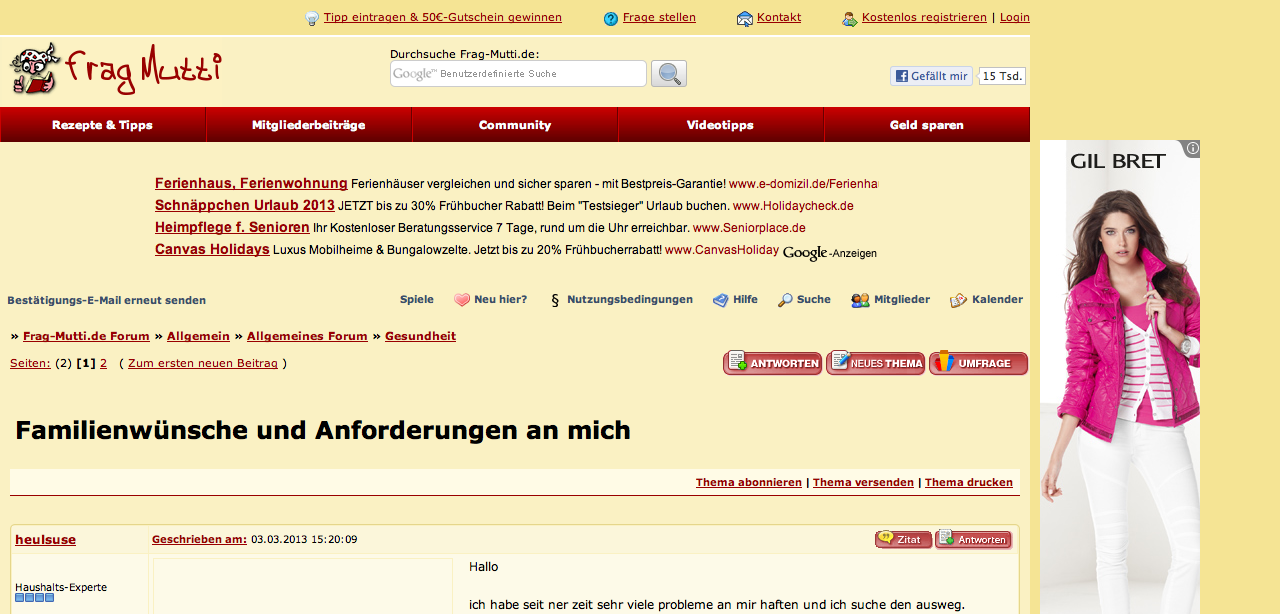This screenshot has height=614, width=1280.
Task: Open the GIL BRET advertisement image
Action: coord(1120,380)
